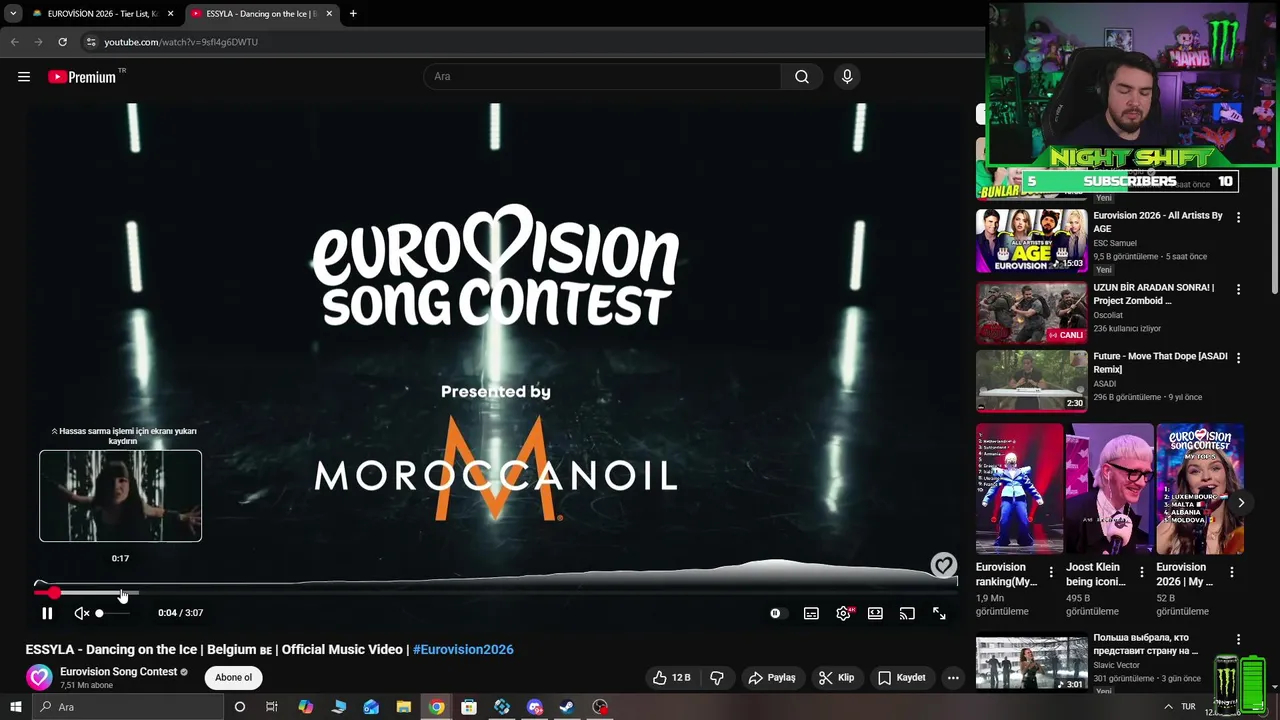Click the heart icon above progress bar

tap(943, 566)
